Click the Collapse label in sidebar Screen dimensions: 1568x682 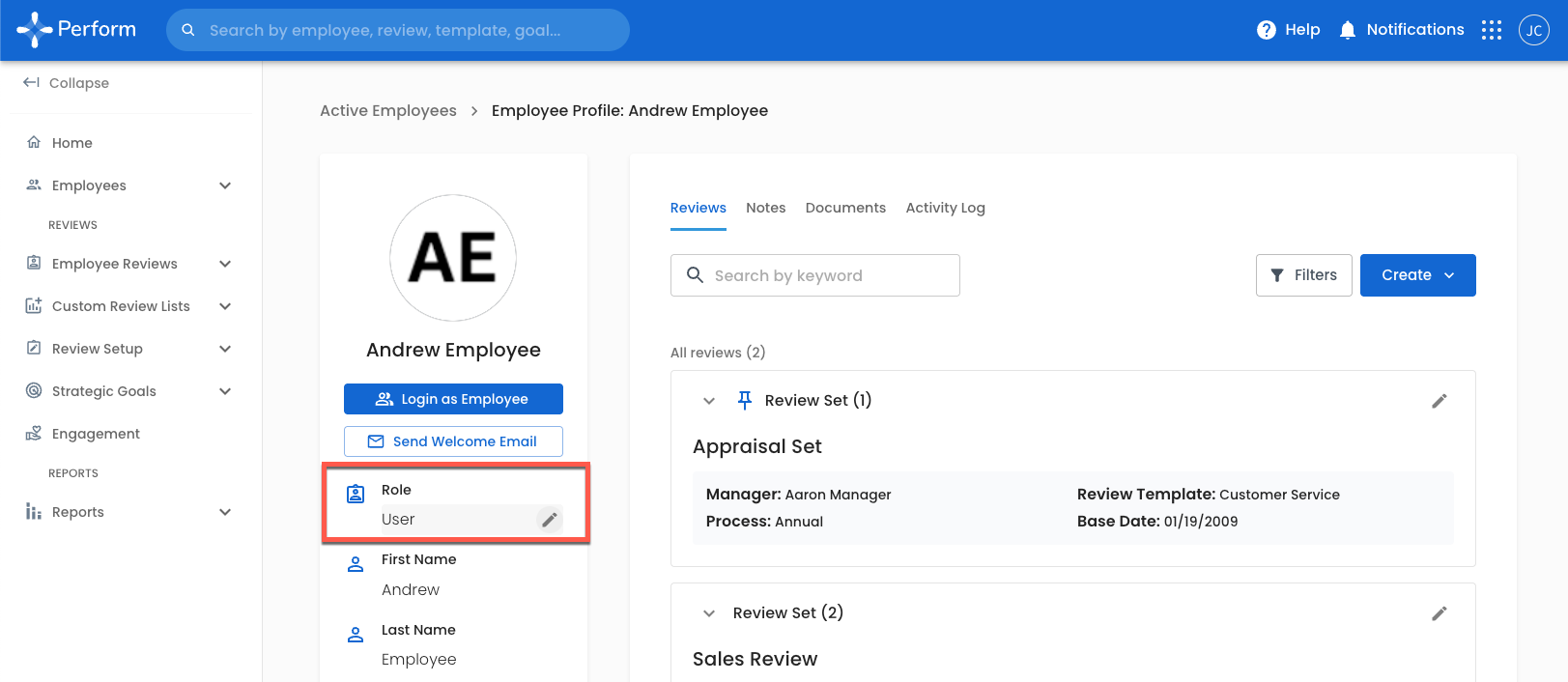click(x=79, y=83)
